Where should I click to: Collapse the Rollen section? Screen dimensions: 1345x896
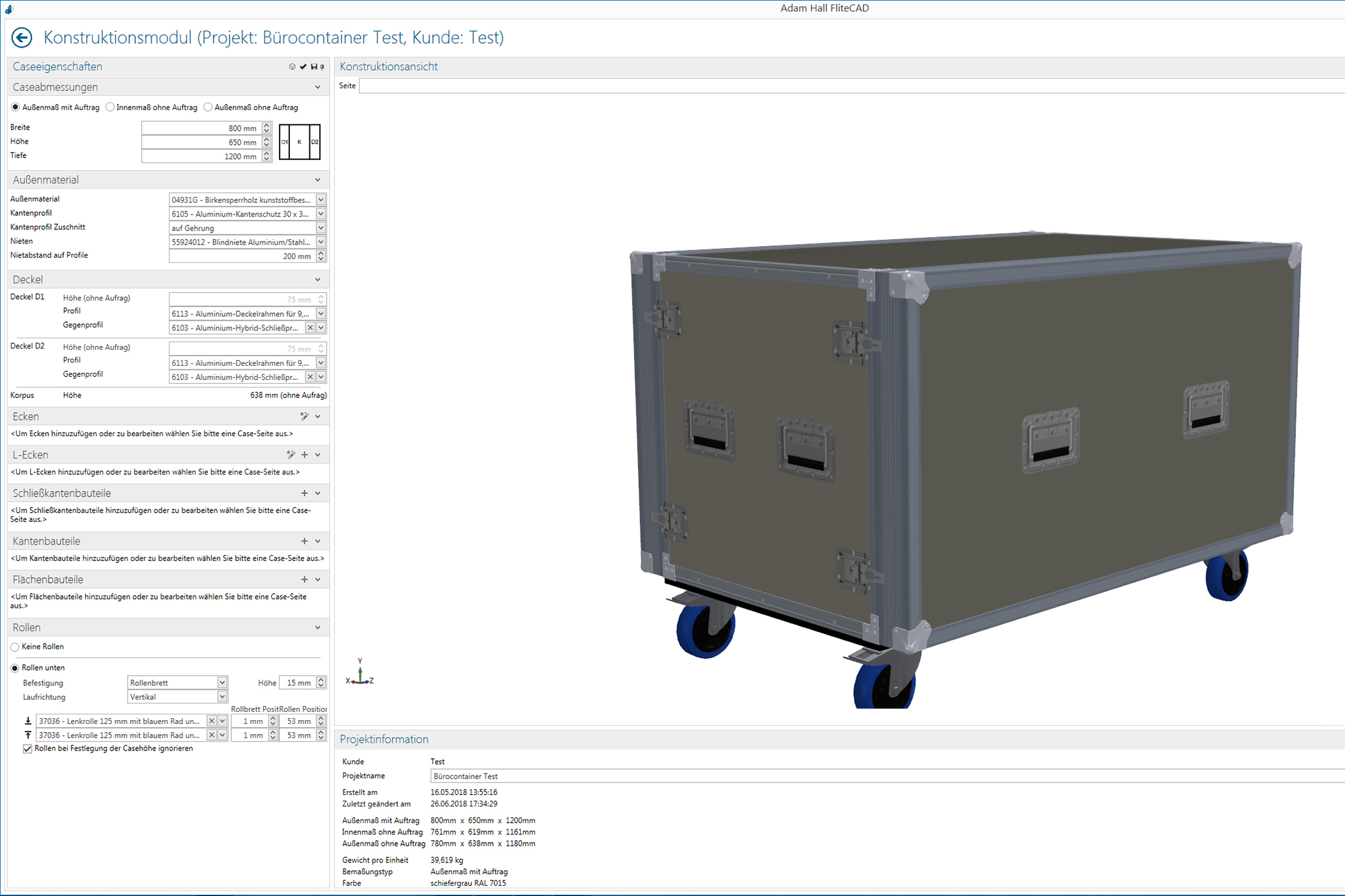click(318, 627)
